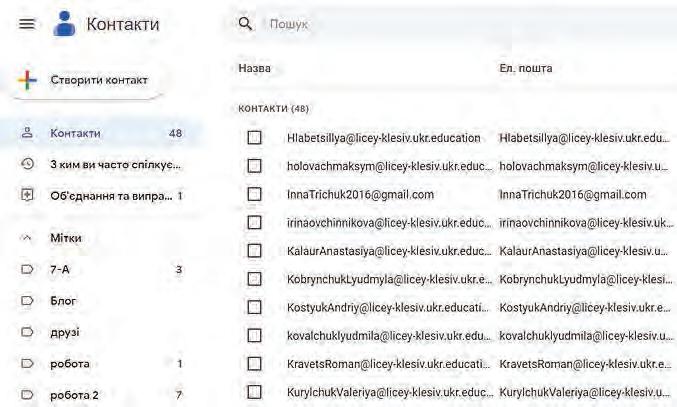Tick checkbox for InnaTrichuk2016 contact
Screen dimensions: 677x407
click(x=254, y=194)
